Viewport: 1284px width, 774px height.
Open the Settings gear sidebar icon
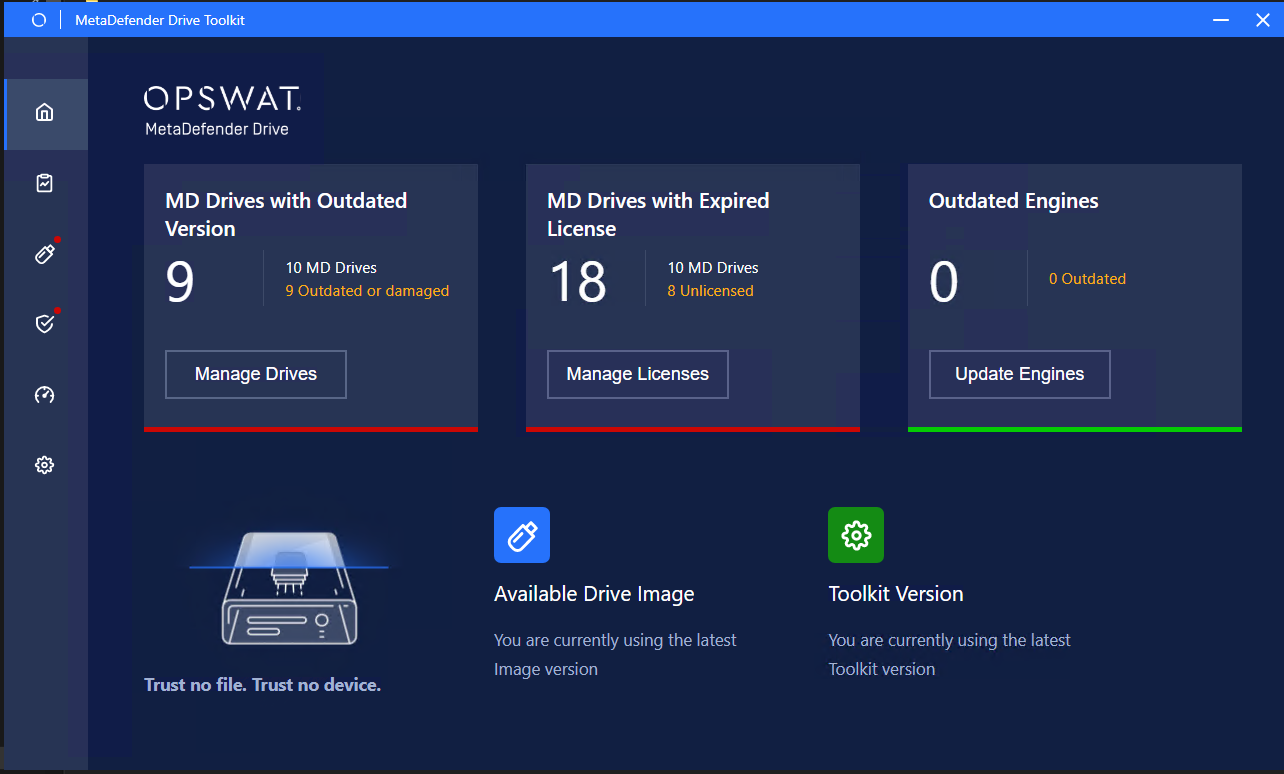click(x=44, y=465)
